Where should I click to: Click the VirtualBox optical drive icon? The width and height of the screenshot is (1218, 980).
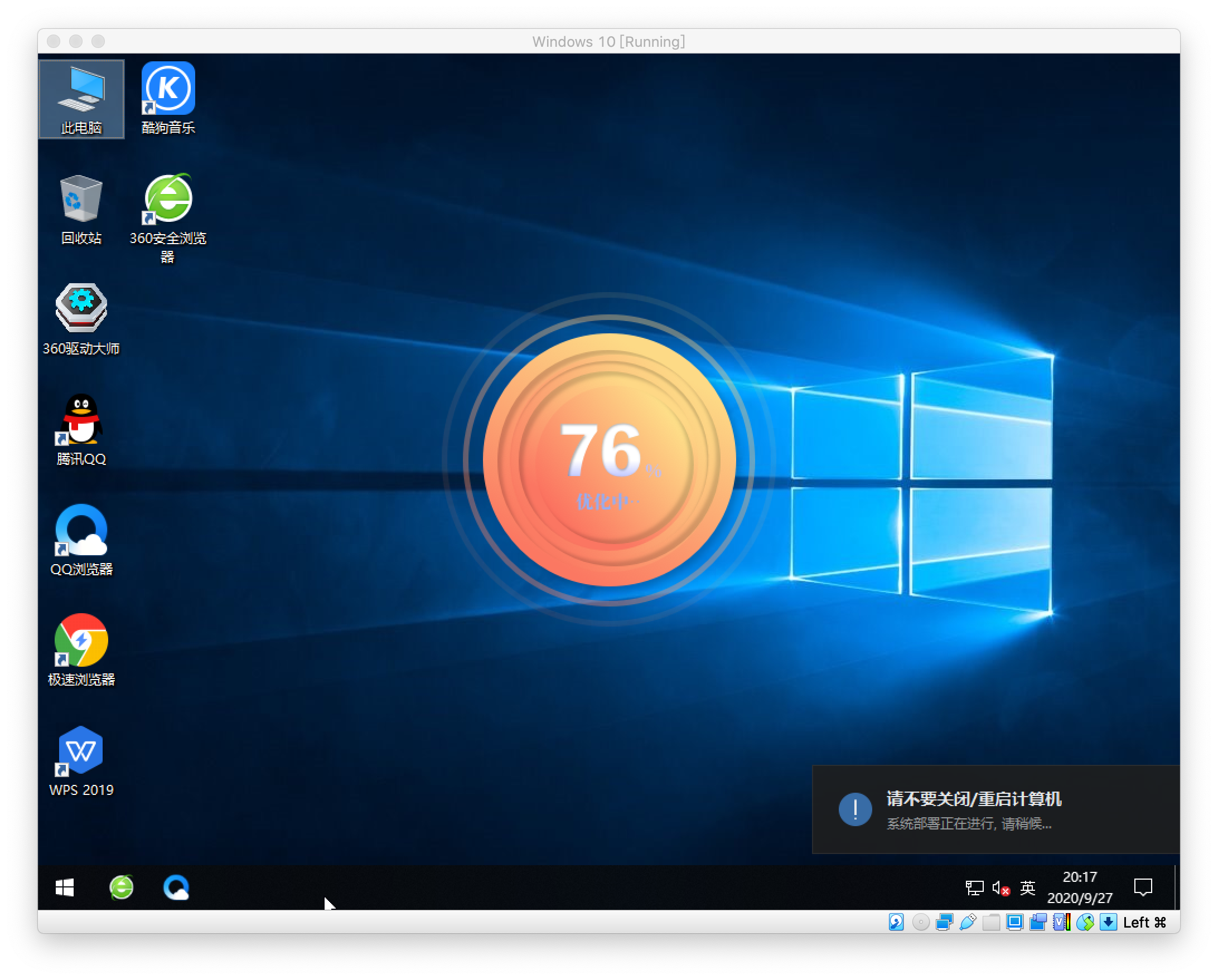point(920,922)
